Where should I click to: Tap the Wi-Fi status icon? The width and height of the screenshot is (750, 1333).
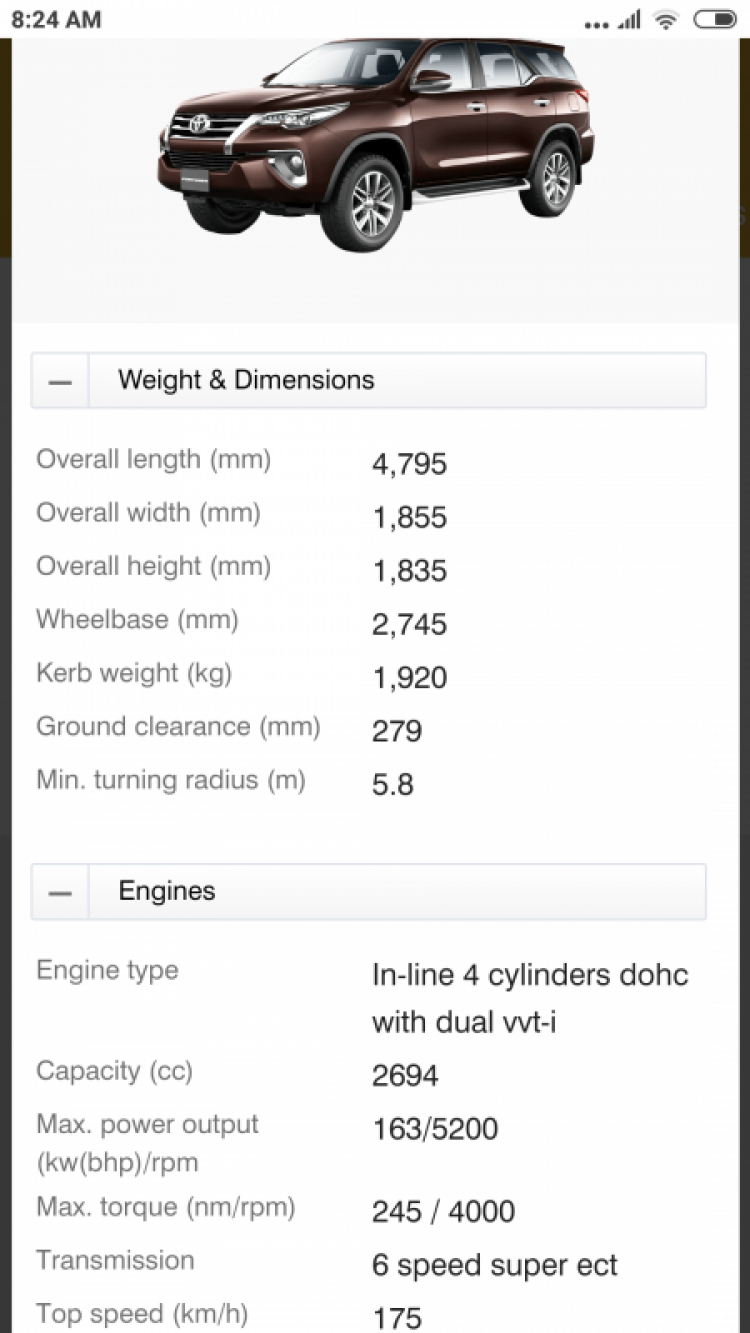665,19
